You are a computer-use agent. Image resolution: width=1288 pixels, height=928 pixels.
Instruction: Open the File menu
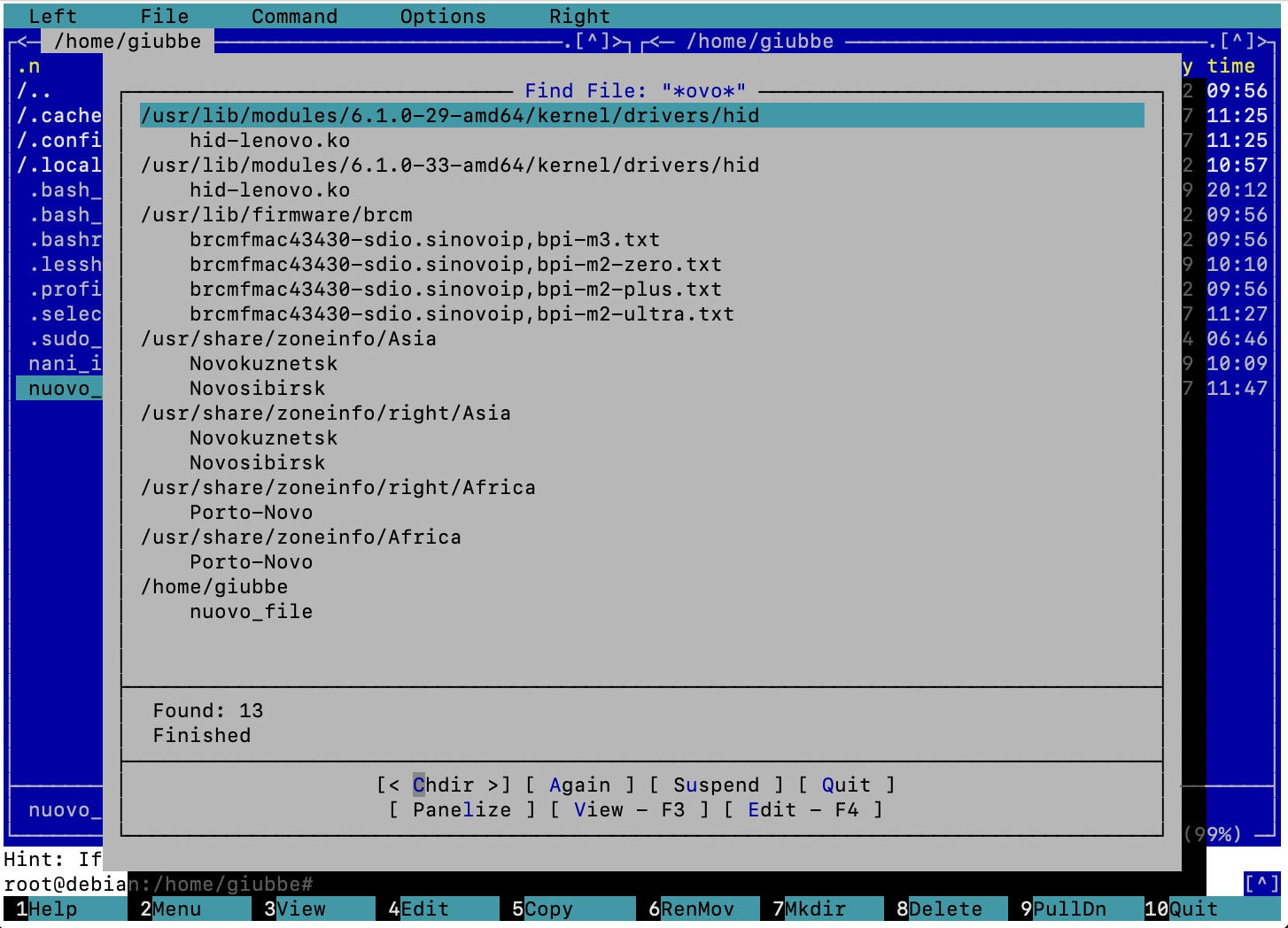[x=164, y=16]
